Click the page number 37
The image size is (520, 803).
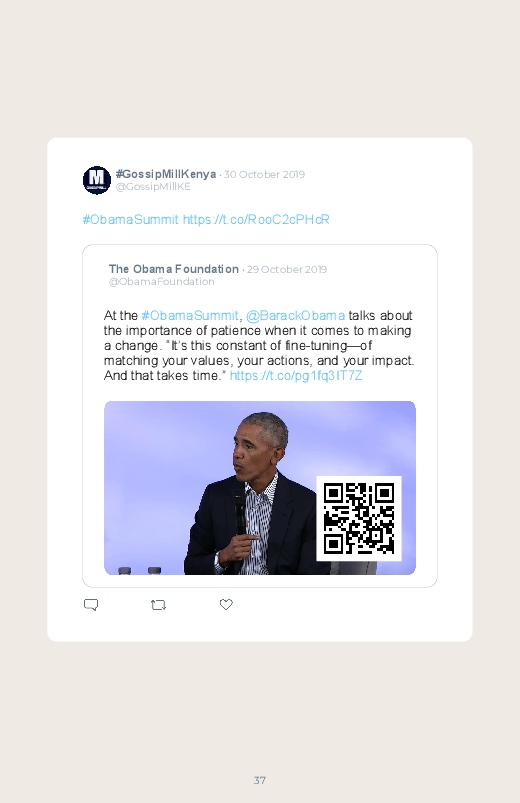pos(260,780)
